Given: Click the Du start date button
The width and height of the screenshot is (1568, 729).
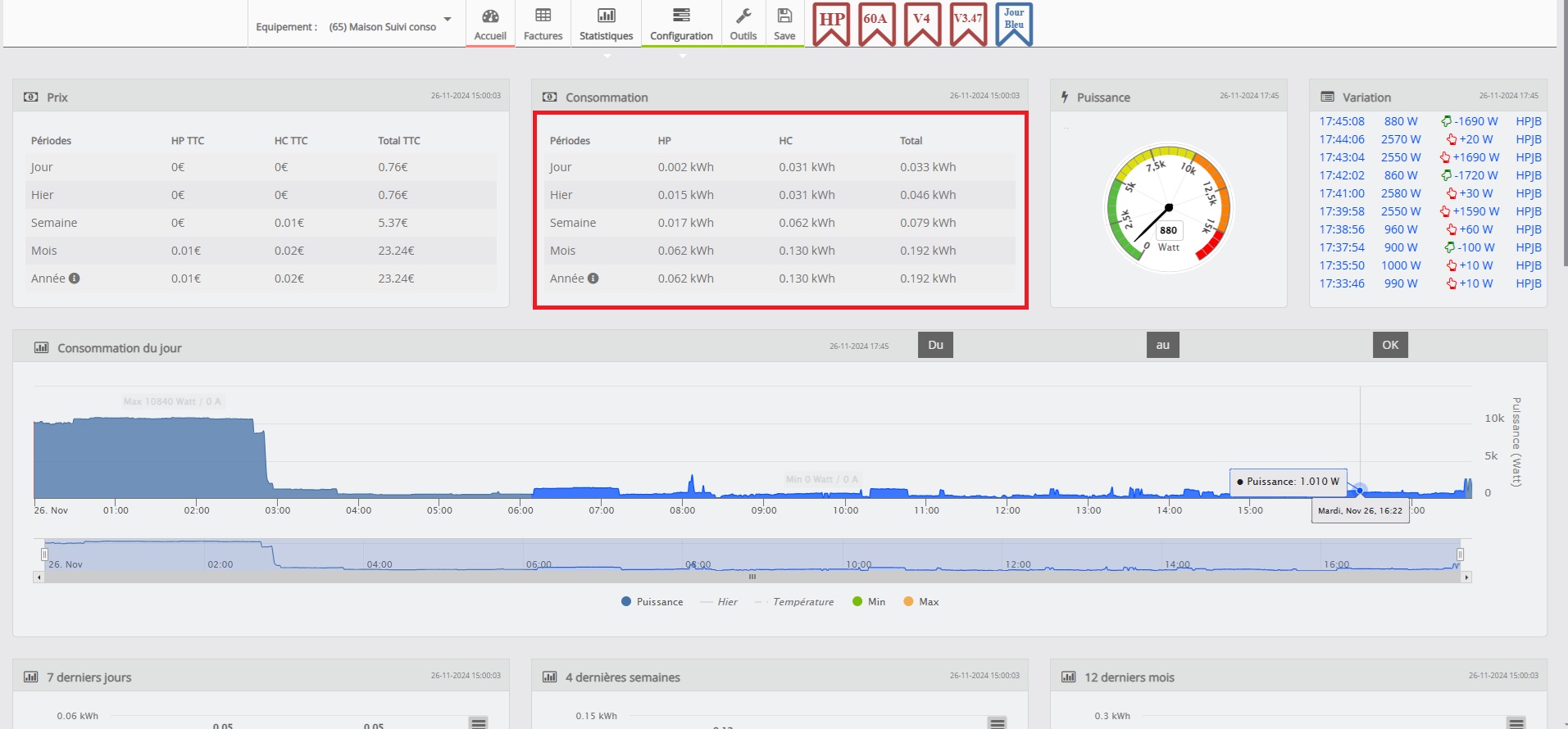Looking at the screenshot, I should click(935, 345).
